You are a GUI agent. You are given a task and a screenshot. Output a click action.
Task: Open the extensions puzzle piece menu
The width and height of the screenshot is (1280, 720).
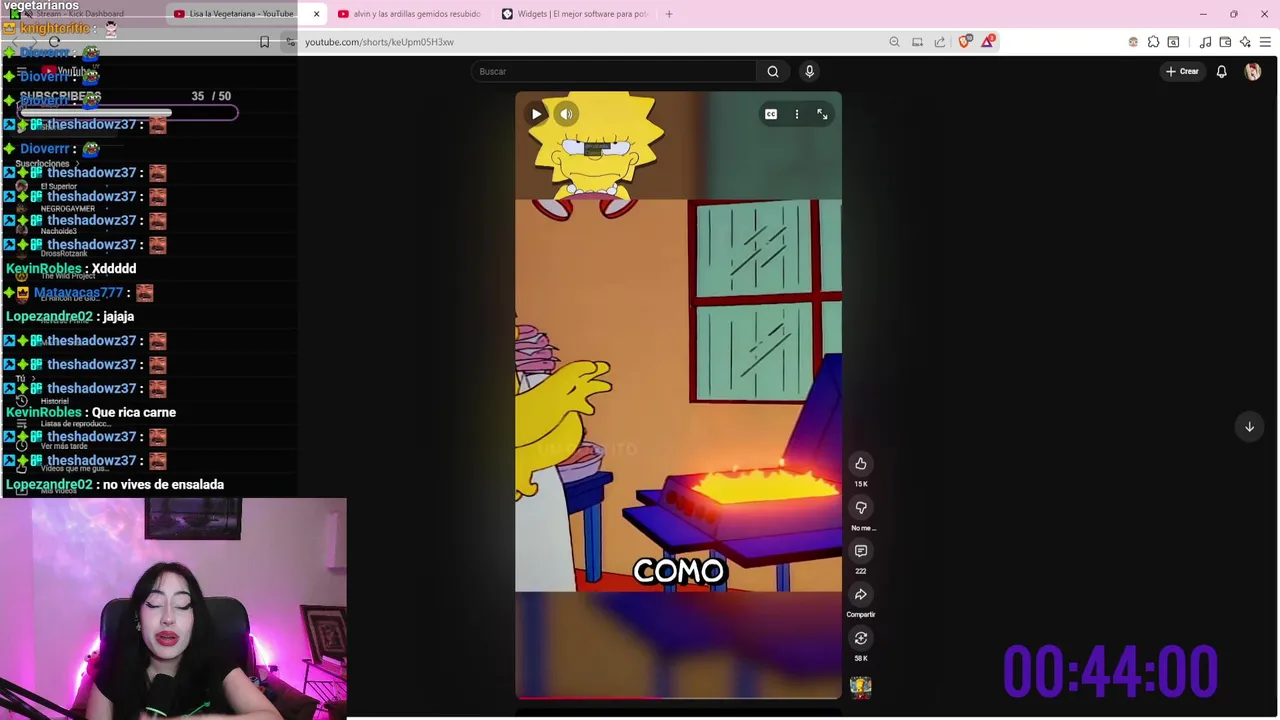click(x=1153, y=42)
